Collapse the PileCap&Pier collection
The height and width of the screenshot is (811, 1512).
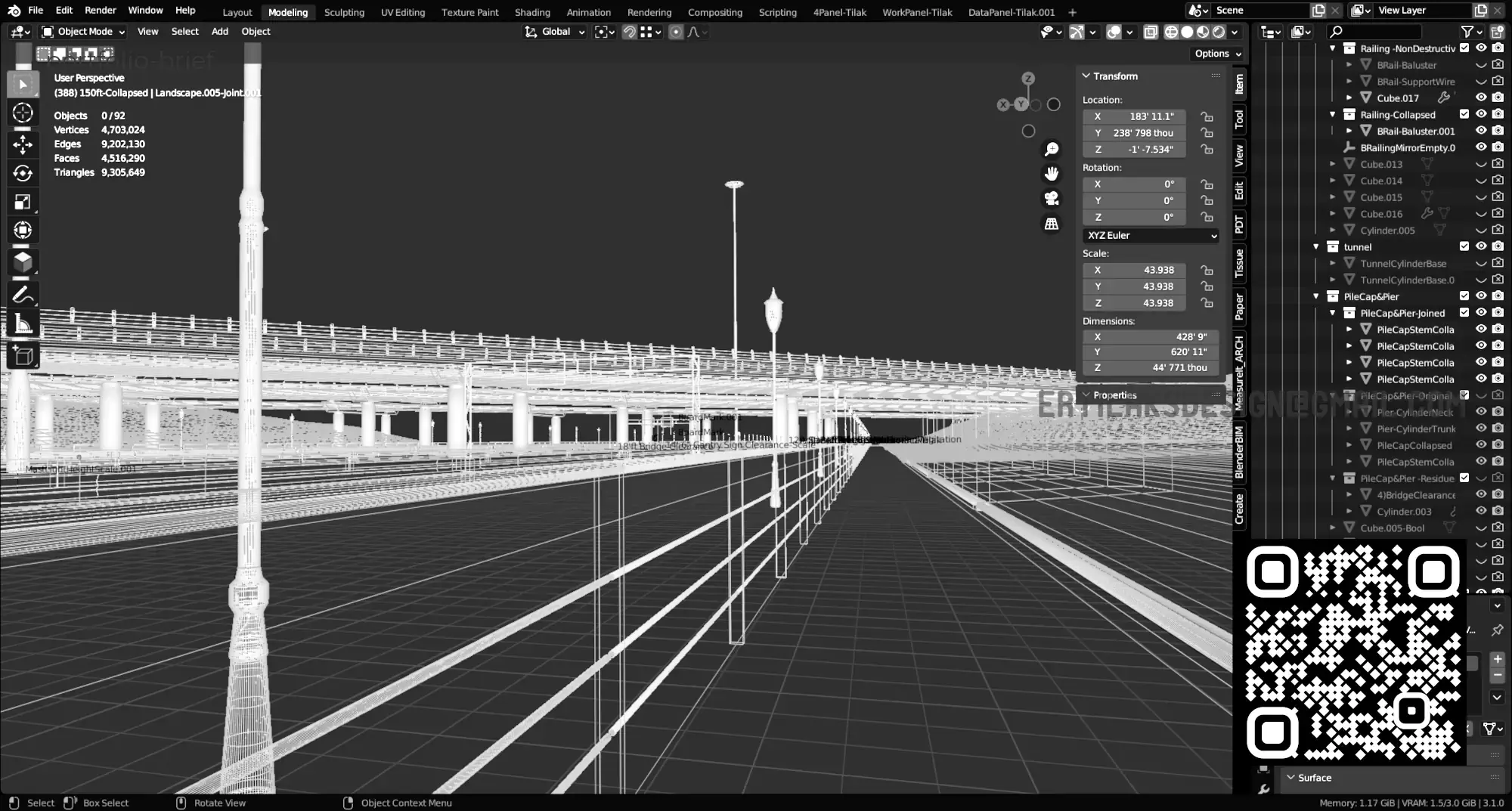[1316, 296]
